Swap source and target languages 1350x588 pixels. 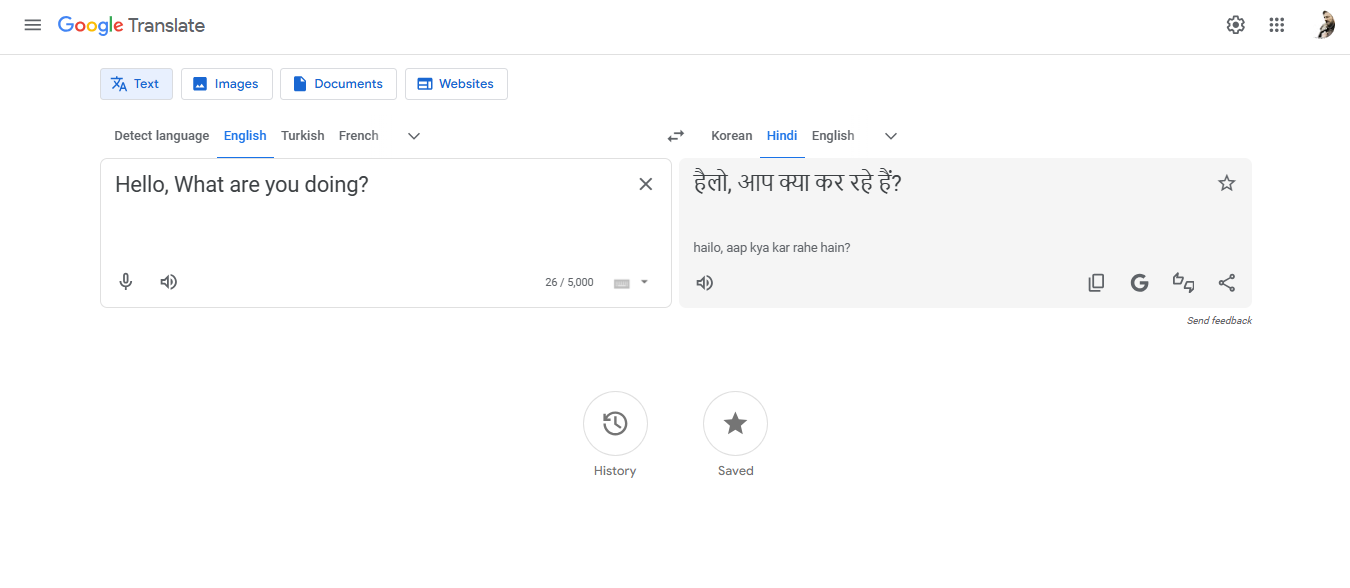coord(676,136)
